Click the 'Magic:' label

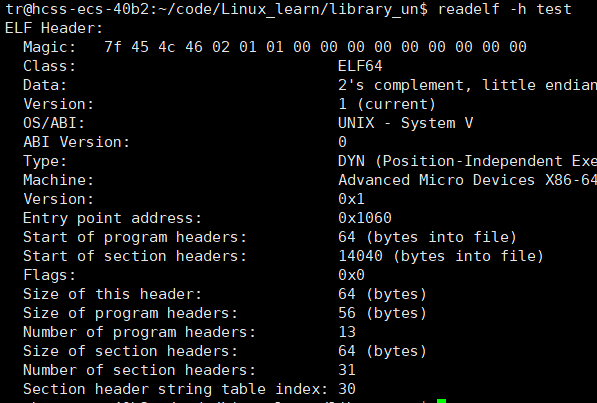coord(49,47)
